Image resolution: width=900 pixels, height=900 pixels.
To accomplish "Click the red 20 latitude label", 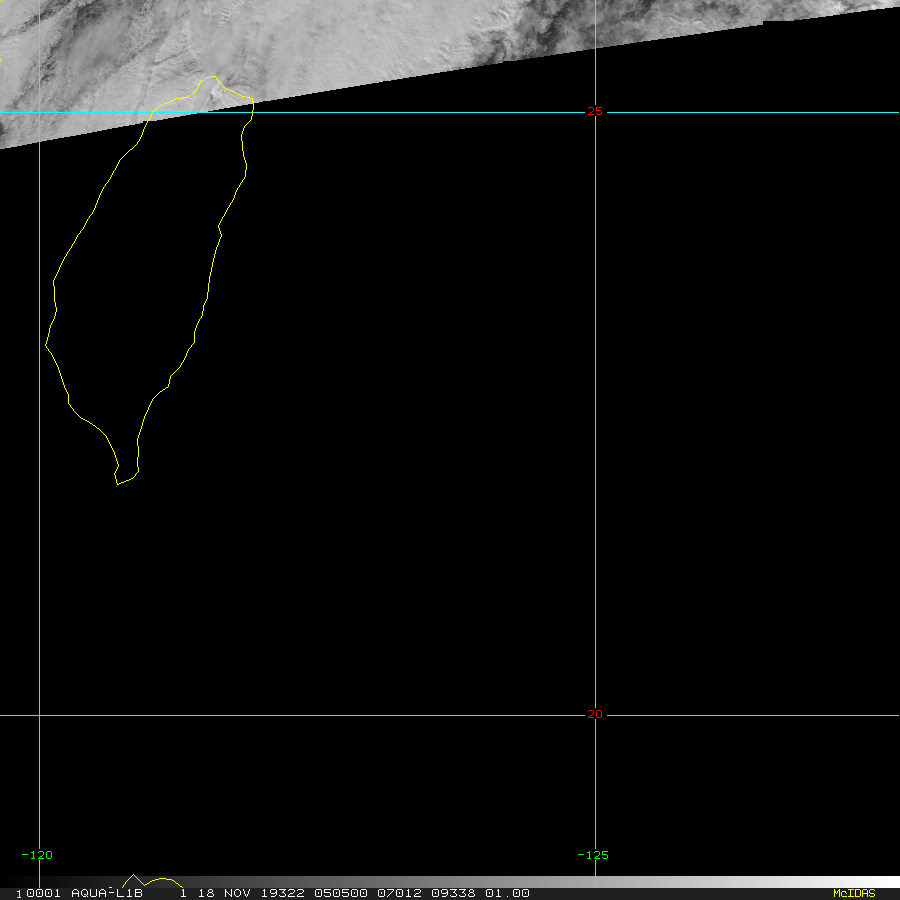I will point(595,714).
